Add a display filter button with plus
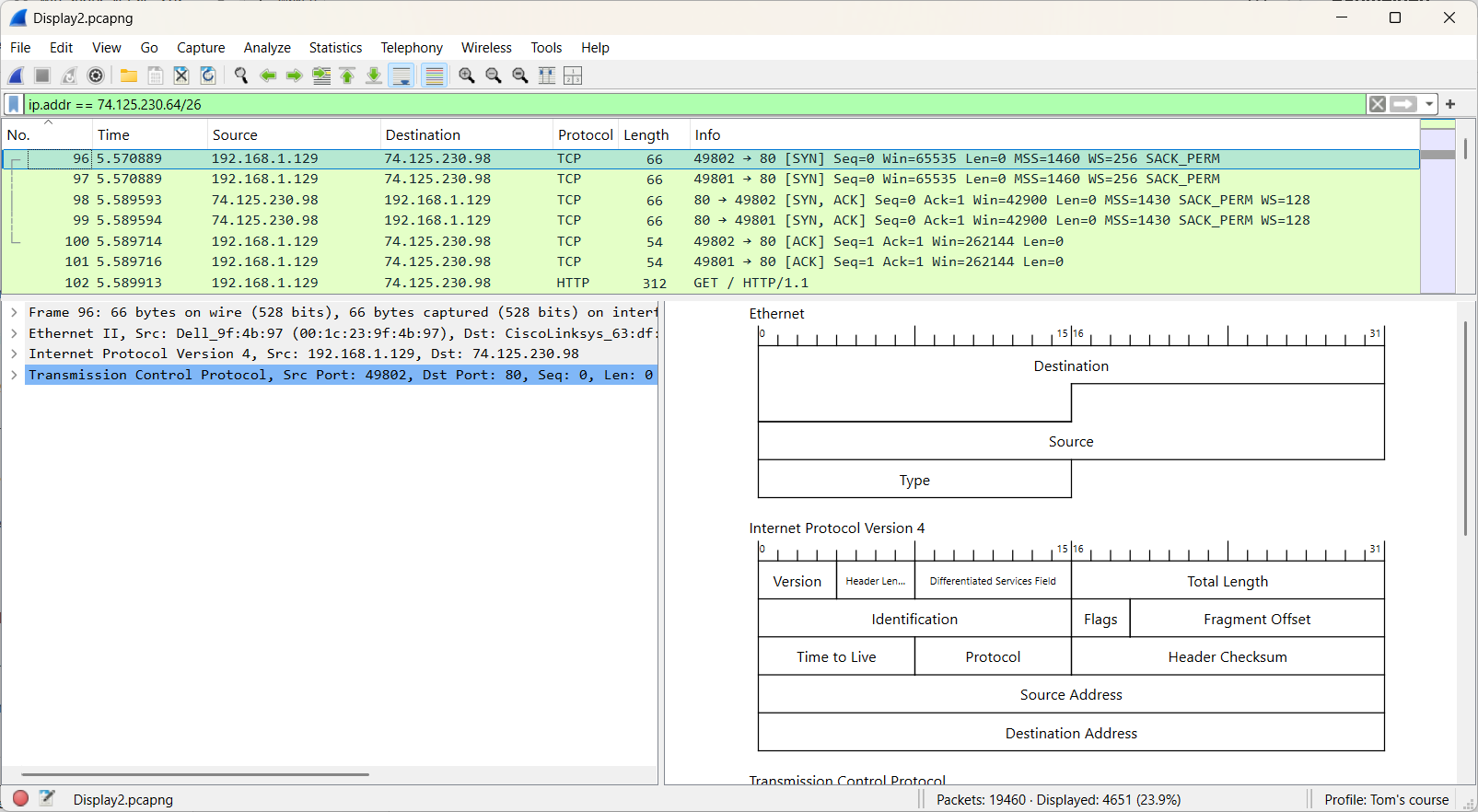The height and width of the screenshot is (812, 1478). [1450, 104]
